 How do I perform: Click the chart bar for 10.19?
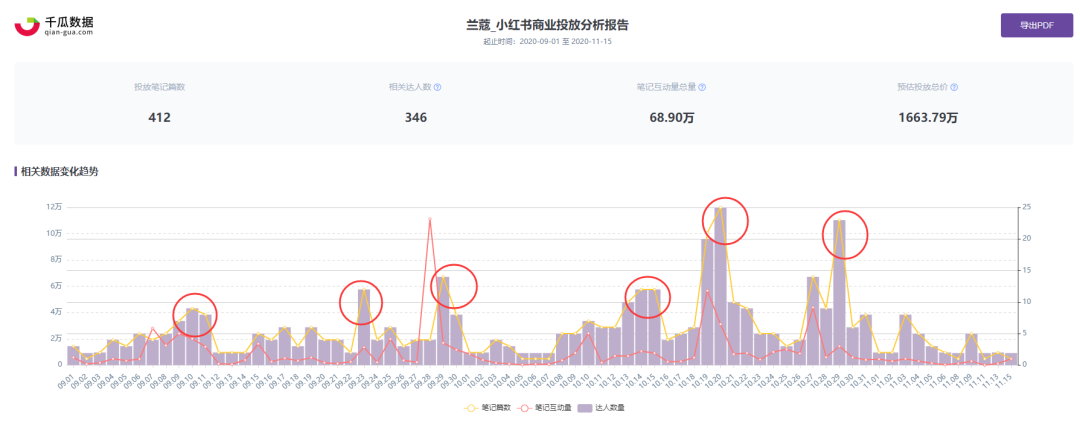point(707,301)
